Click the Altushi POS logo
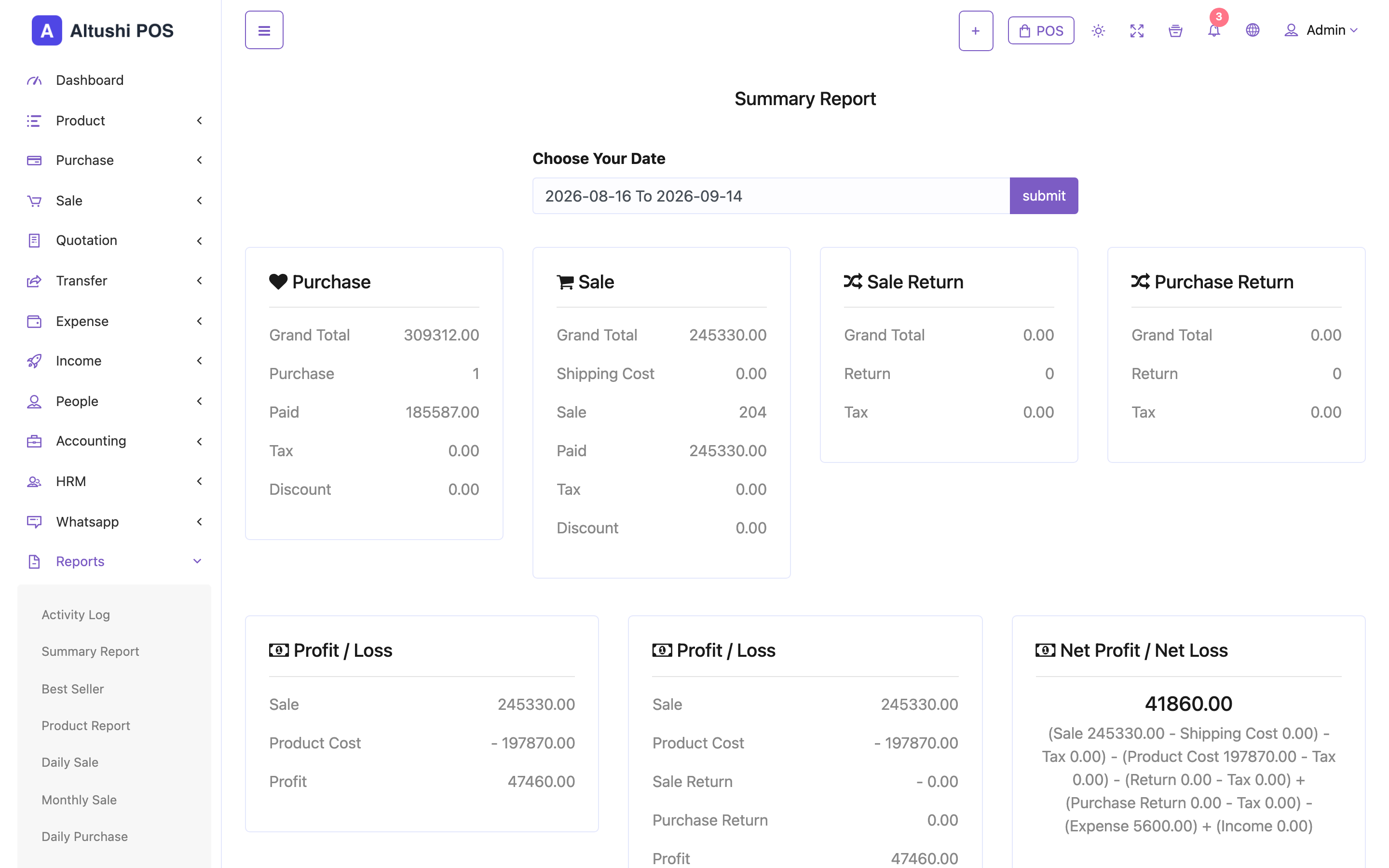The image size is (1389, 868). [x=103, y=30]
